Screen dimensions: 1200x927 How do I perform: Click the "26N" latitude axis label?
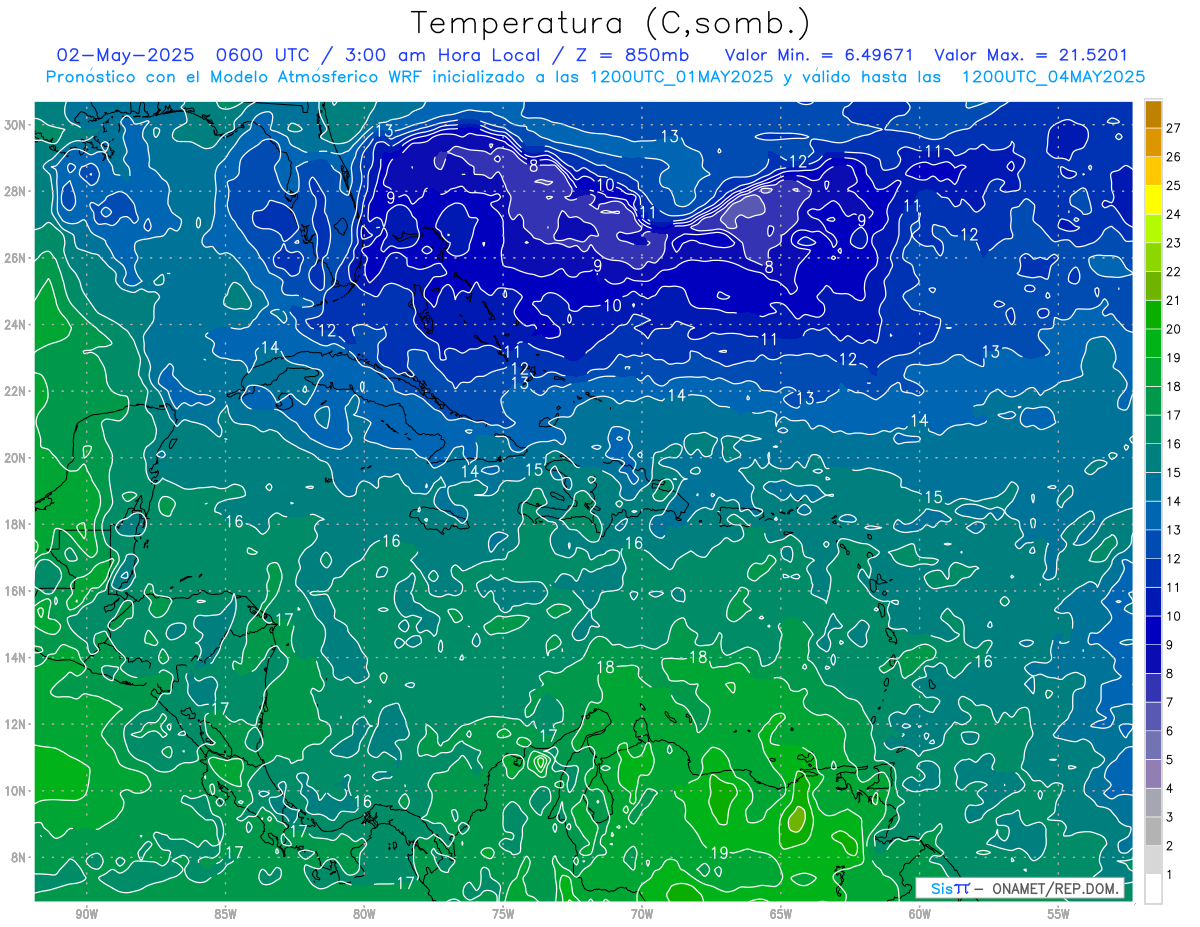(16, 258)
